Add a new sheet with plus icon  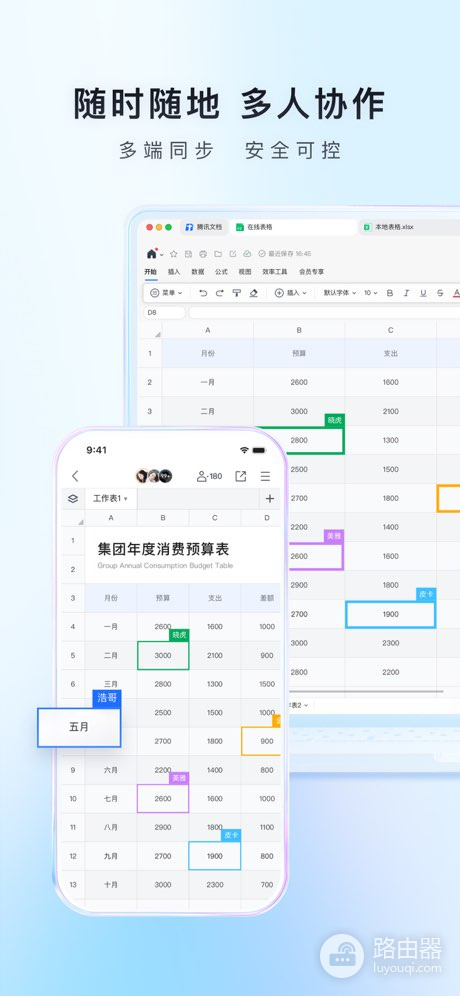(x=269, y=499)
